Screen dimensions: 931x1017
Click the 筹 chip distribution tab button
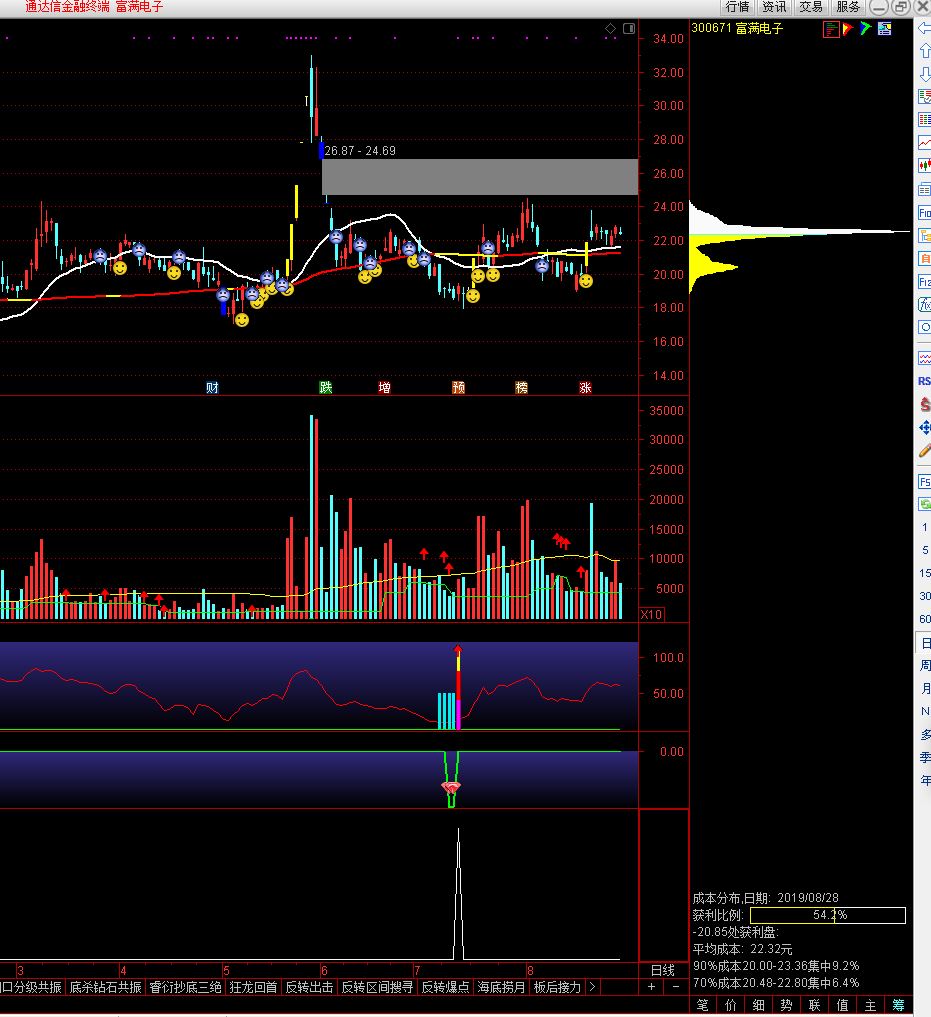coord(898,1005)
